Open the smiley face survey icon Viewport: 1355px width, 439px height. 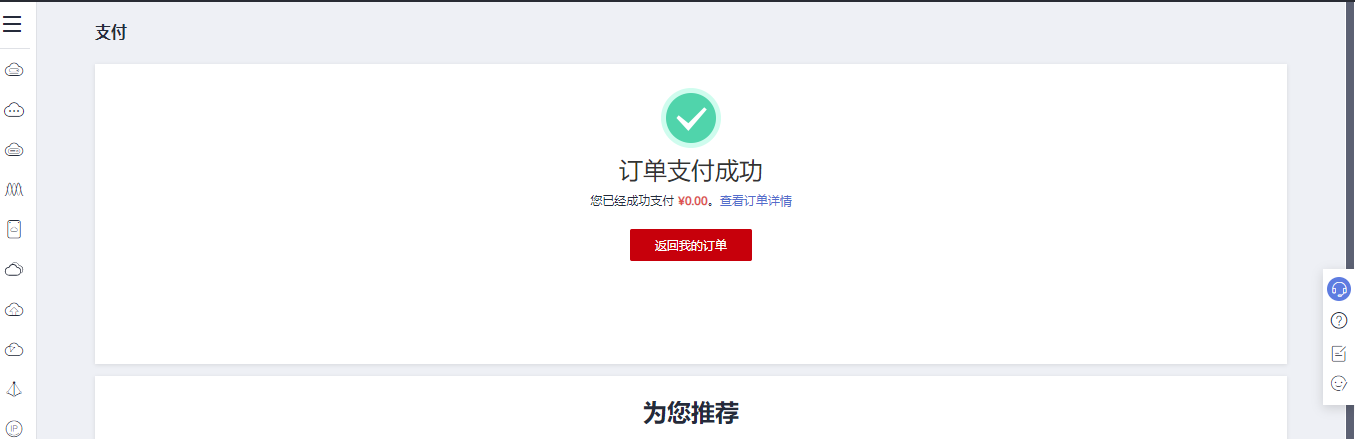[1339, 383]
